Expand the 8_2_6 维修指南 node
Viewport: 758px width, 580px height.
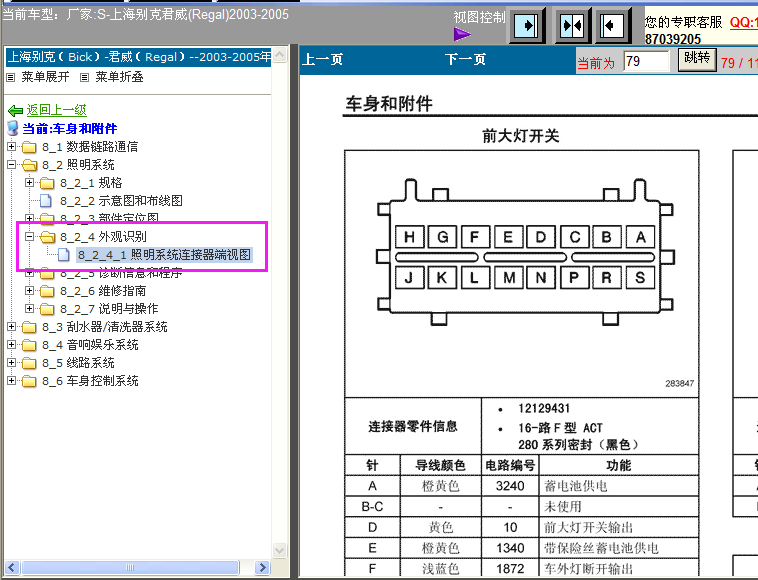[29, 290]
